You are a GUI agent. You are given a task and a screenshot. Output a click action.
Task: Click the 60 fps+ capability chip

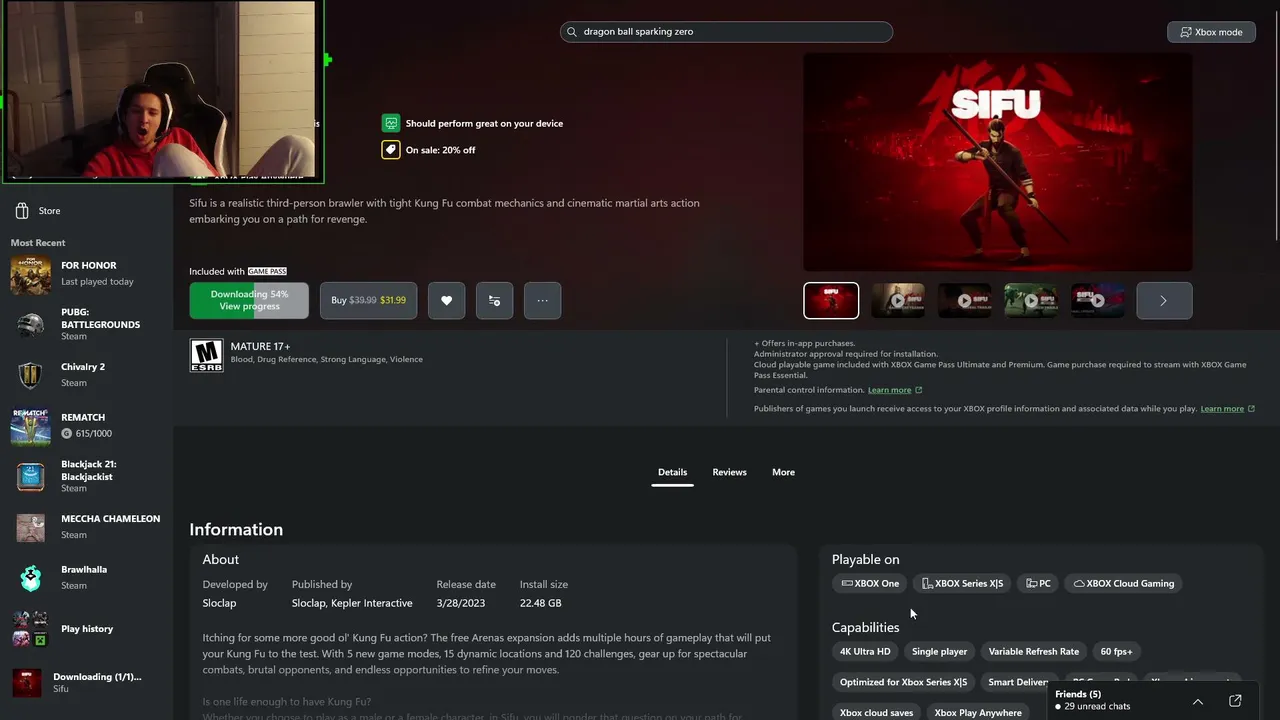coord(1117,652)
